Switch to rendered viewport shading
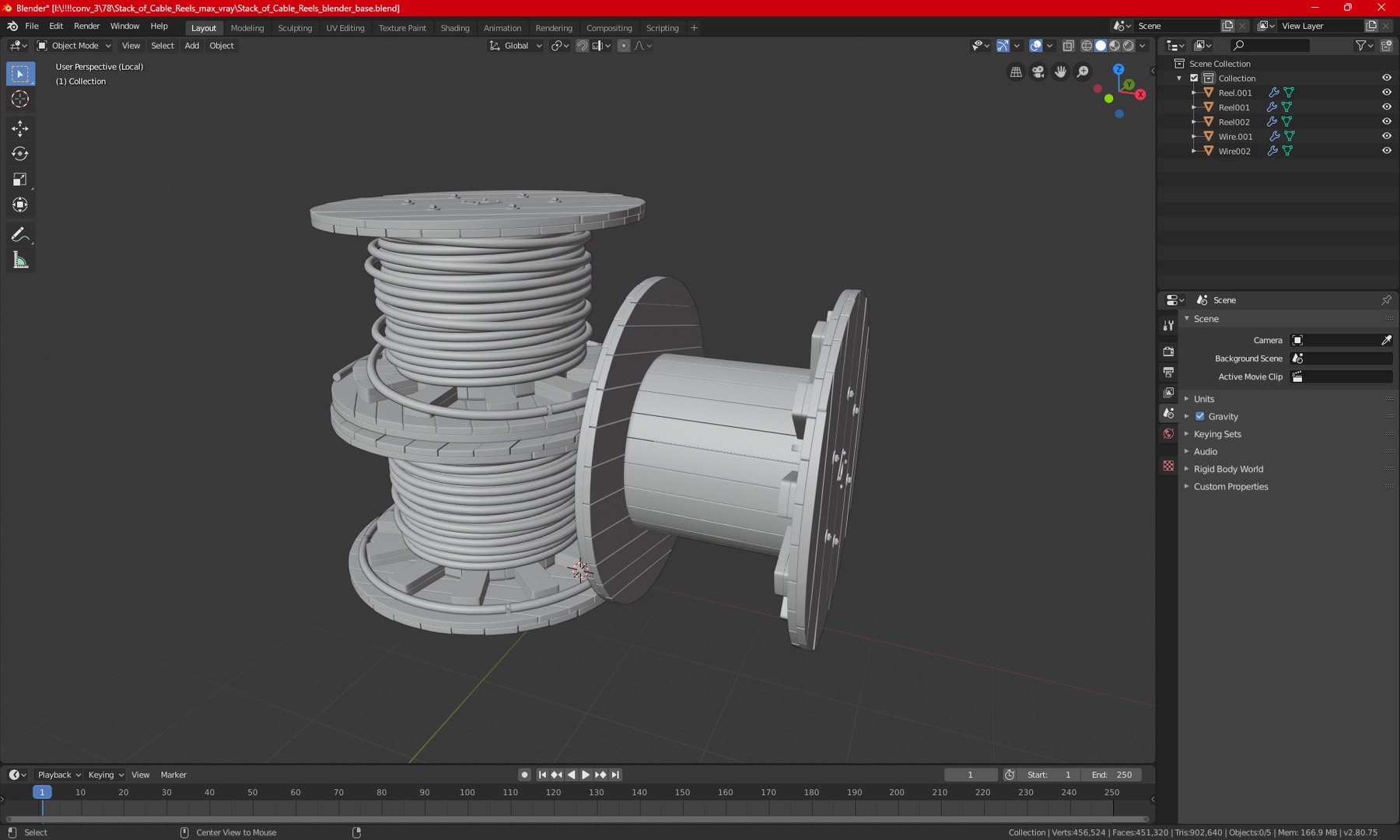 (1129, 46)
